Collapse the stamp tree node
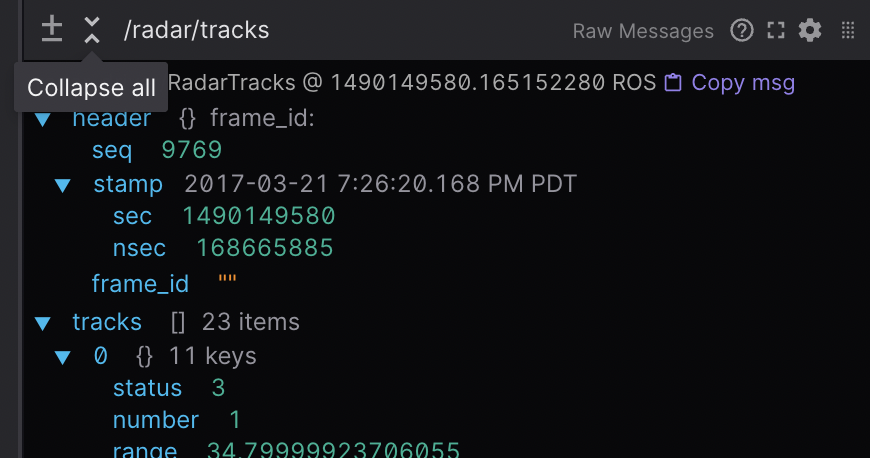The height and width of the screenshot is (458, 870). pyautogui.click(x=63, y=184)
